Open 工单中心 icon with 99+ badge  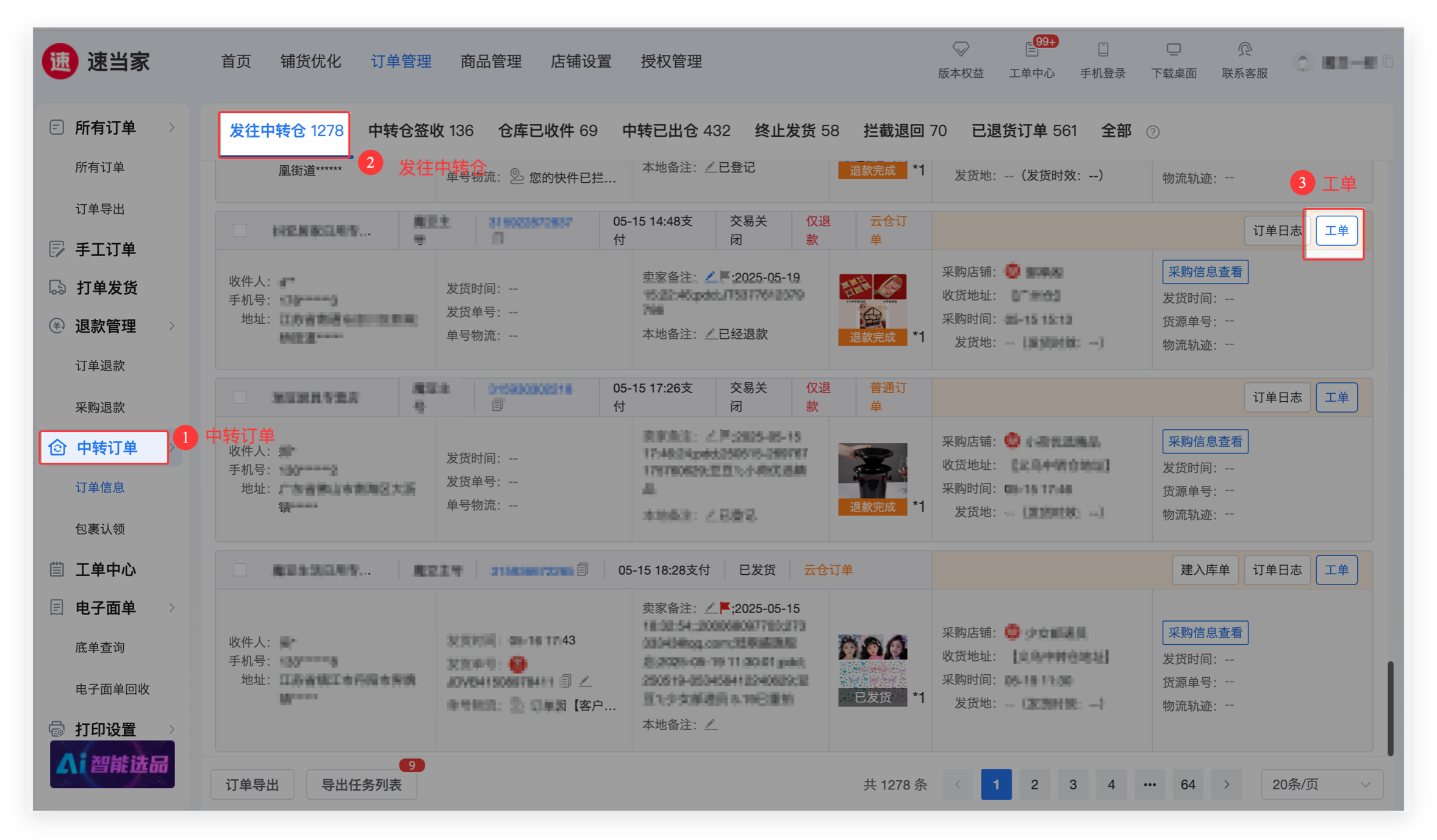pos(1032,49)
